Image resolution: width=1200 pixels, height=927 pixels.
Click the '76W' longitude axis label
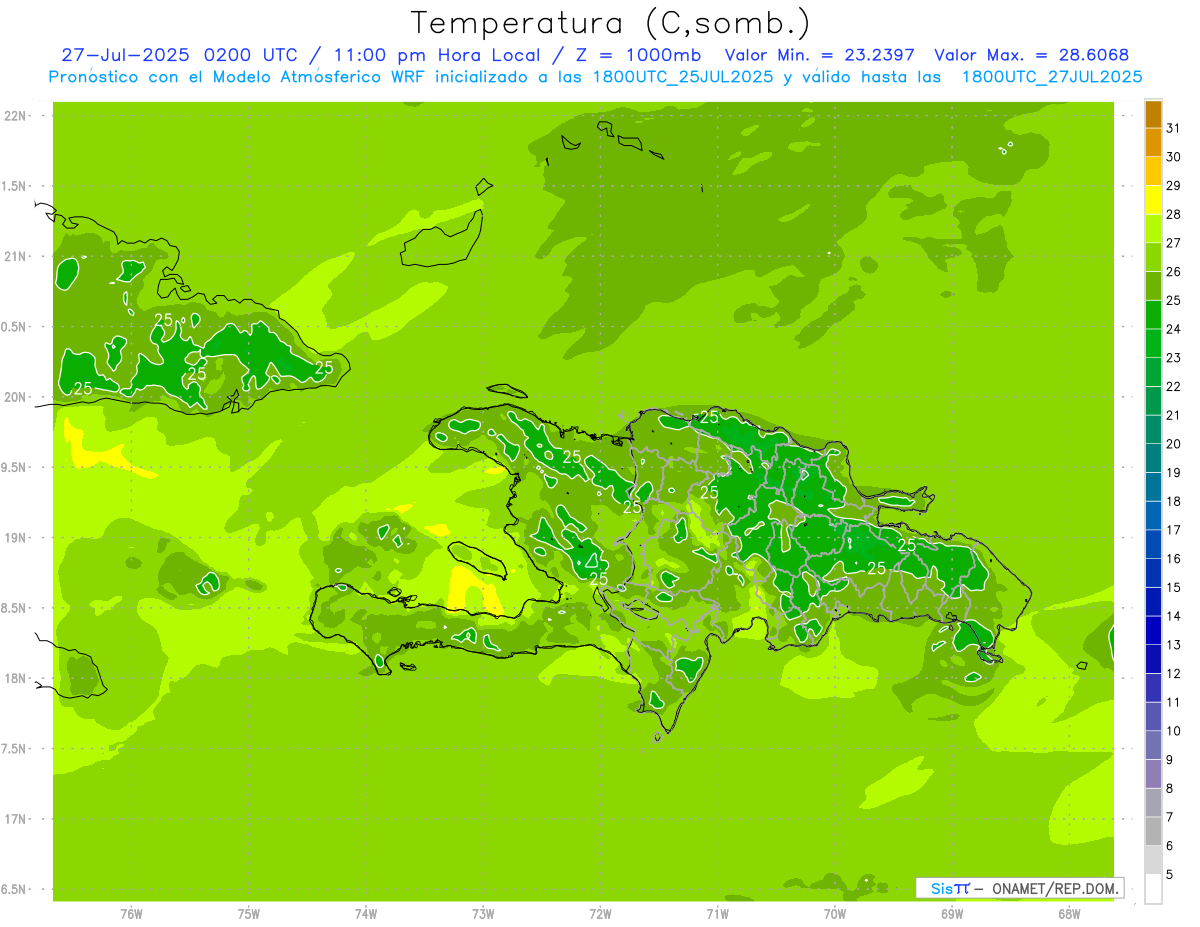[131, 913]
